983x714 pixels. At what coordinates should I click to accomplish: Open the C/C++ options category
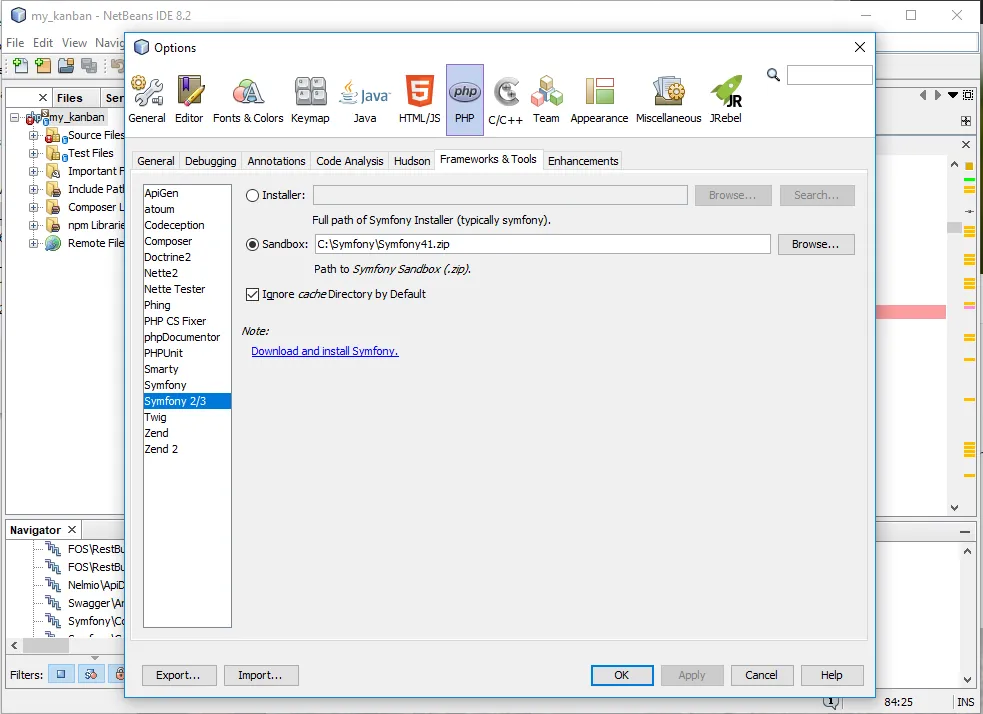pyautogui.click(x=505, y=100)
